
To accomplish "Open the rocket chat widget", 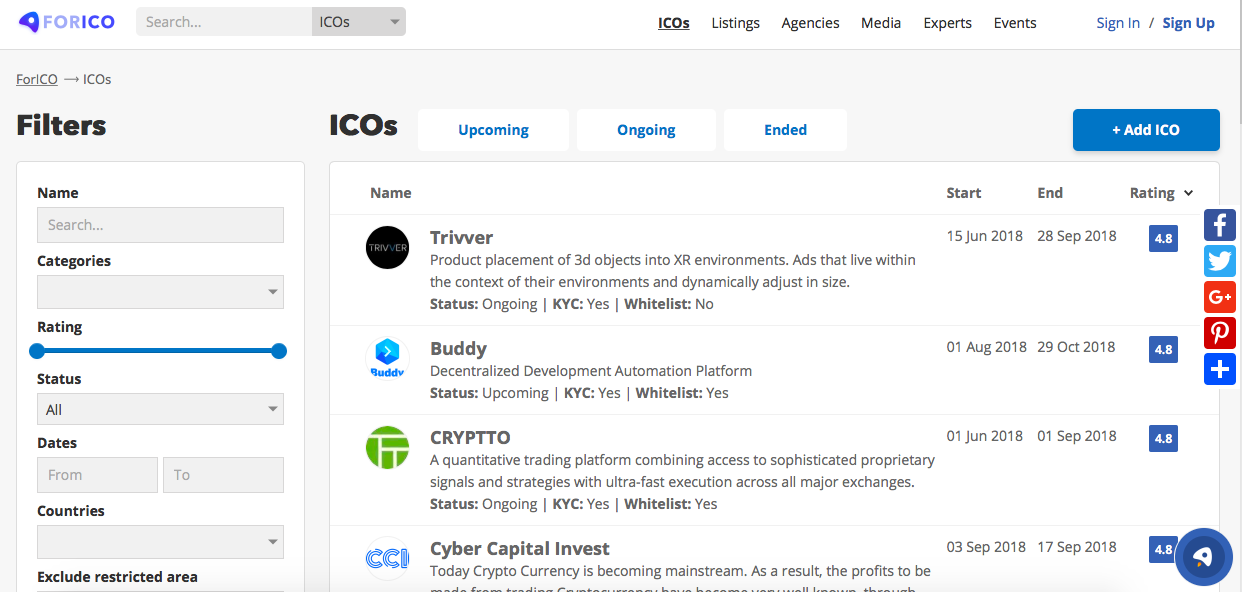I will 1204,556.
